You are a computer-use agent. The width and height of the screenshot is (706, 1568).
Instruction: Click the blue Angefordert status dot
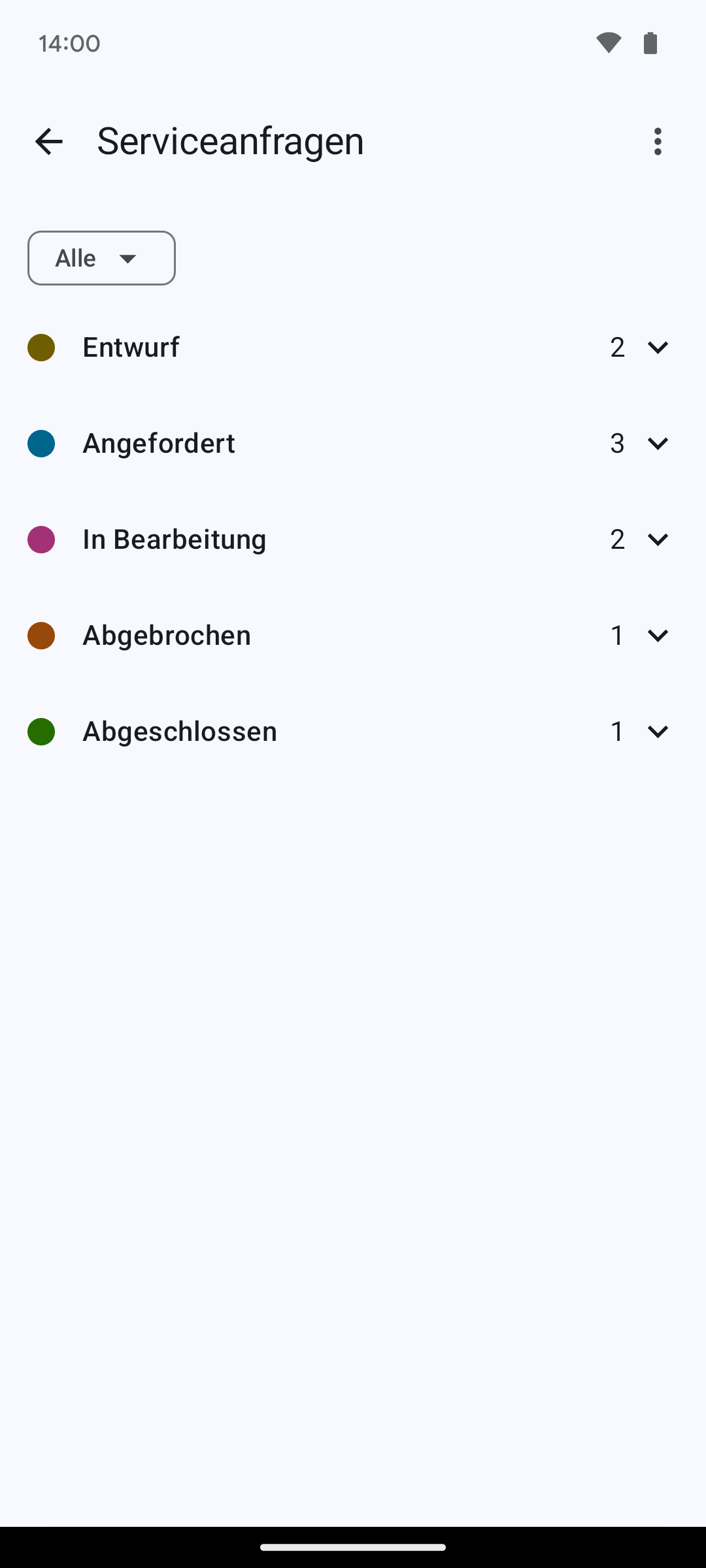[41, 444]
